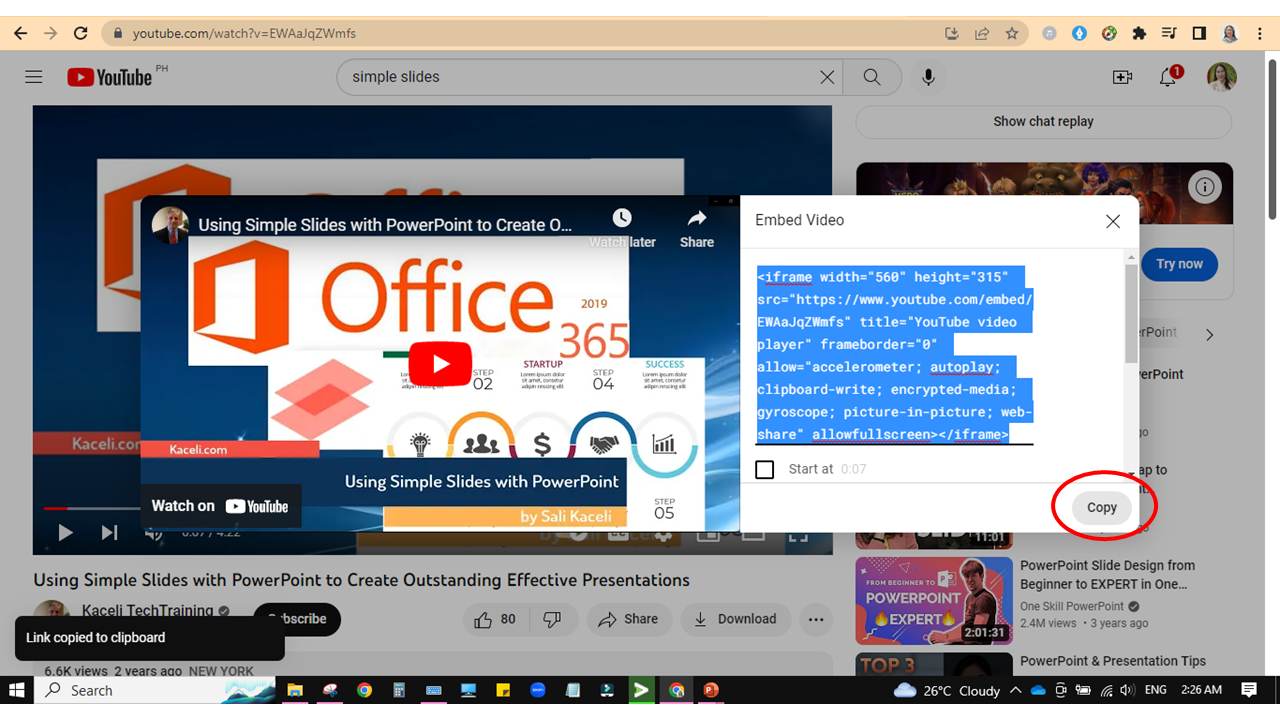Viewport: 1280px width, 720px height.
Task: Bookmark this page with star icon
Action: (x=1012, y=33)
